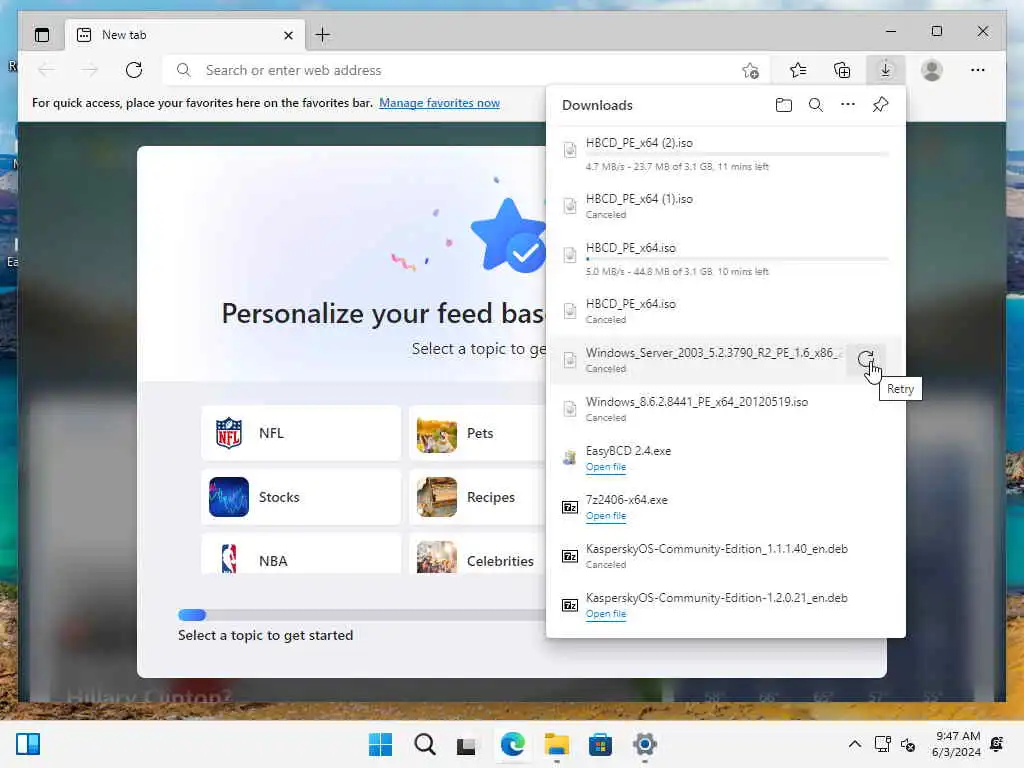Open Settings gear from taskbar
Image resolution: width=1024 pixels, height=768 pixels.
[645, 744]
